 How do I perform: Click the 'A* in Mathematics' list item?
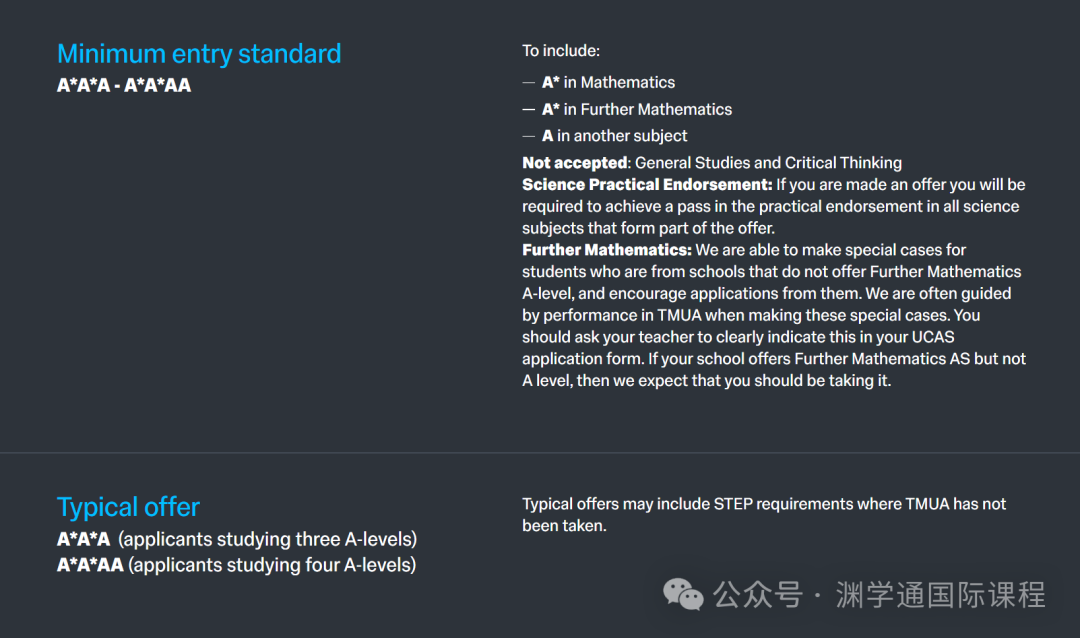pyautogui.click(x=608, y=83)
